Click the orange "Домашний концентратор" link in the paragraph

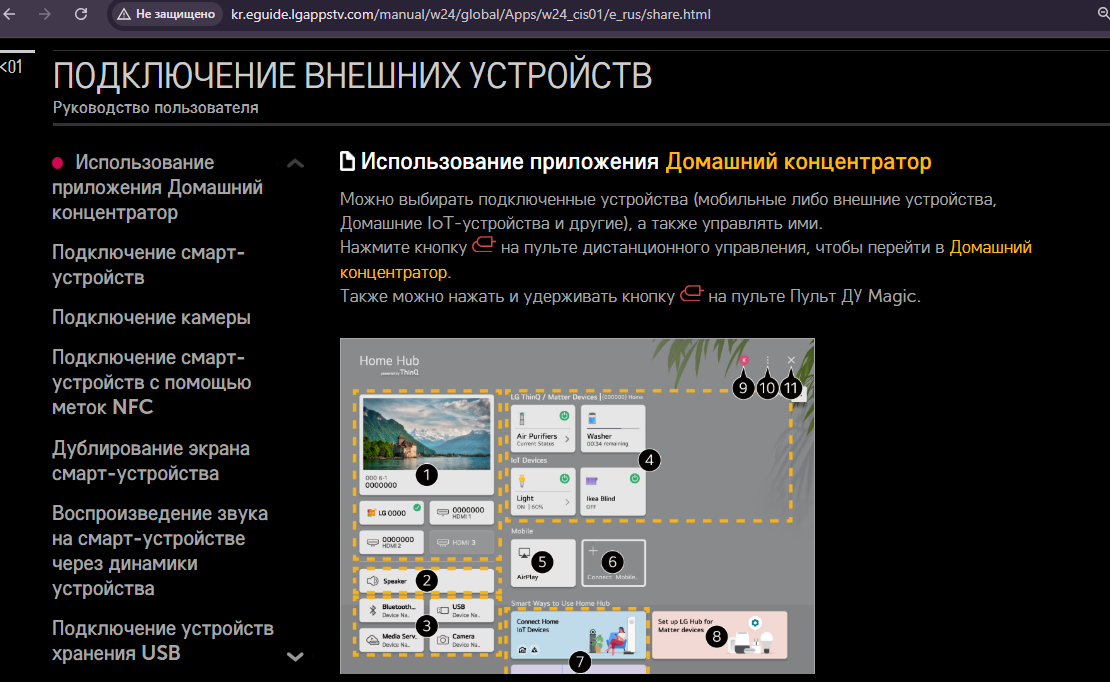tap(989, 246)
